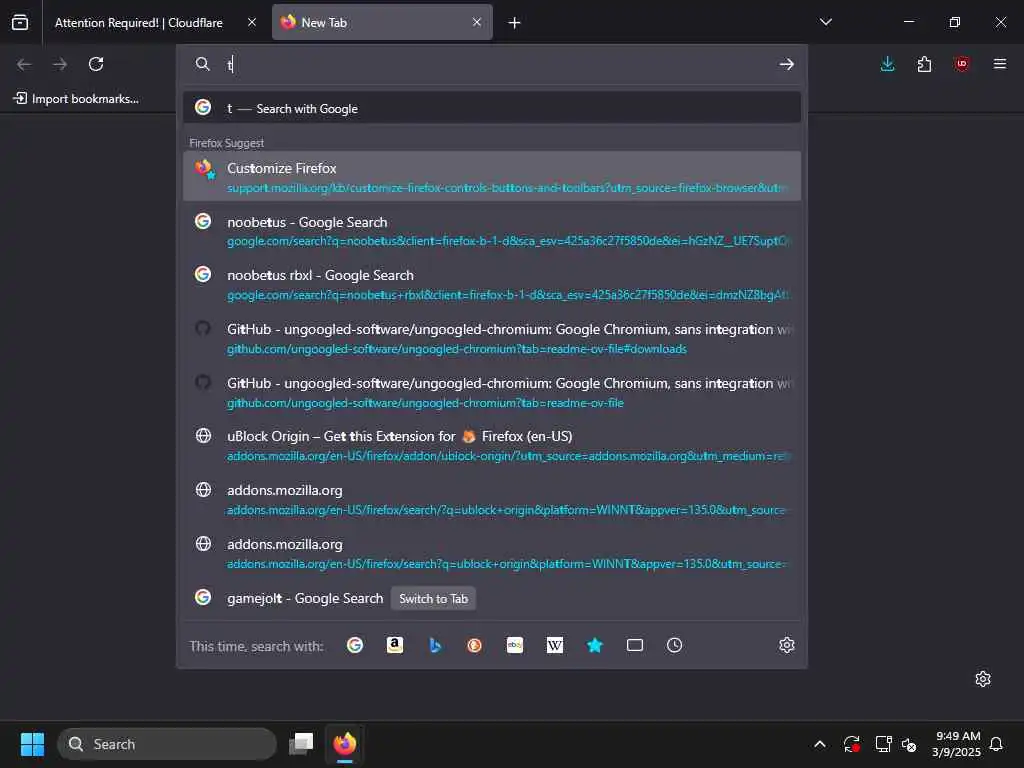This screenshot has width=1024, height=768.
Task: Open the Downloads panel
Action: coord(888,64)
